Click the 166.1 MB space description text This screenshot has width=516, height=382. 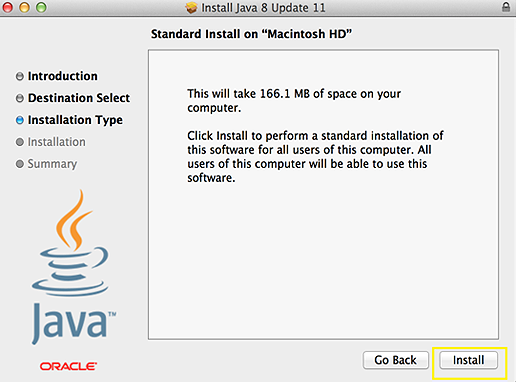294,101
